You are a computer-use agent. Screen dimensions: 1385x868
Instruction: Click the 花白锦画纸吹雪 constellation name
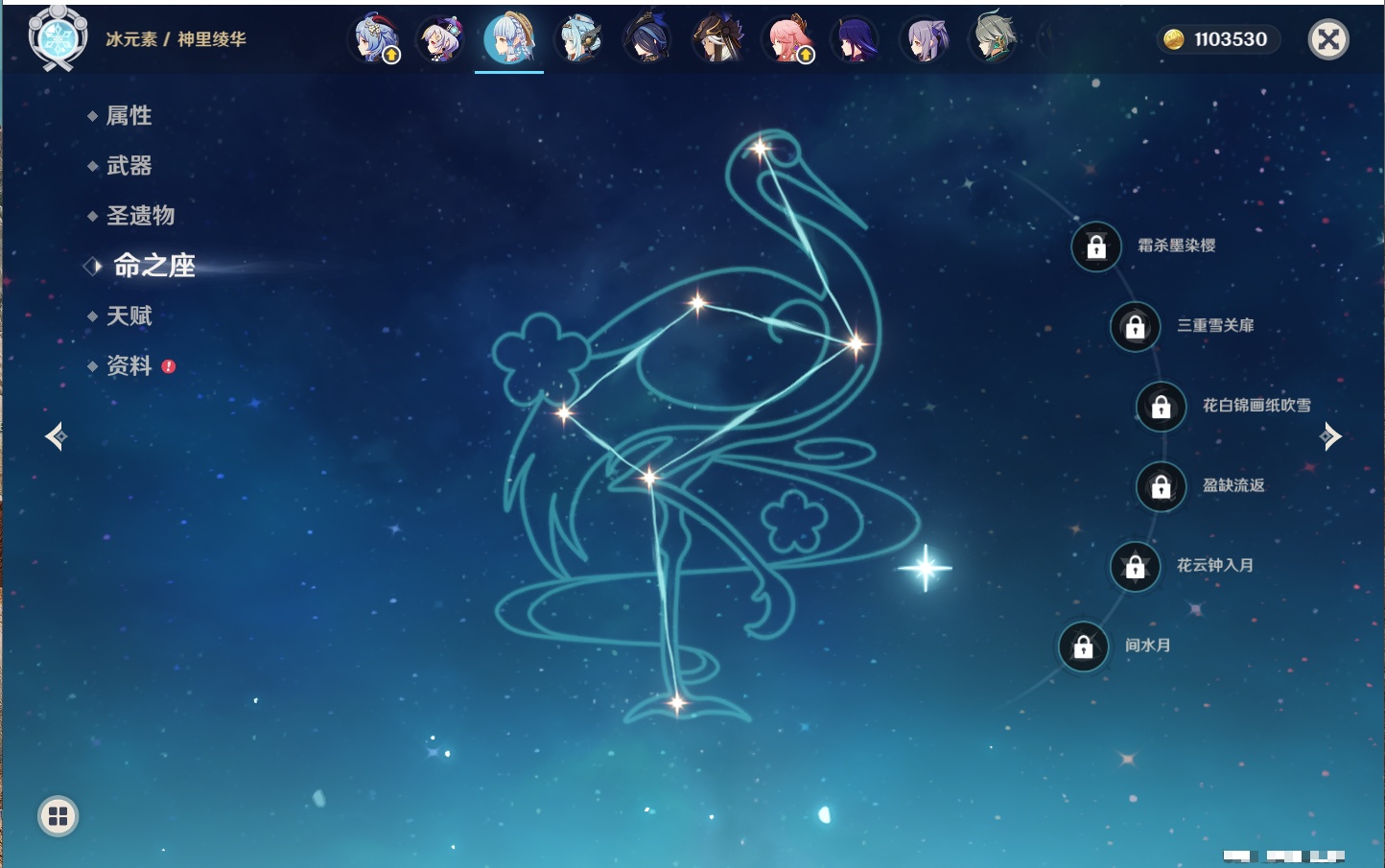tap(1256, 406)
